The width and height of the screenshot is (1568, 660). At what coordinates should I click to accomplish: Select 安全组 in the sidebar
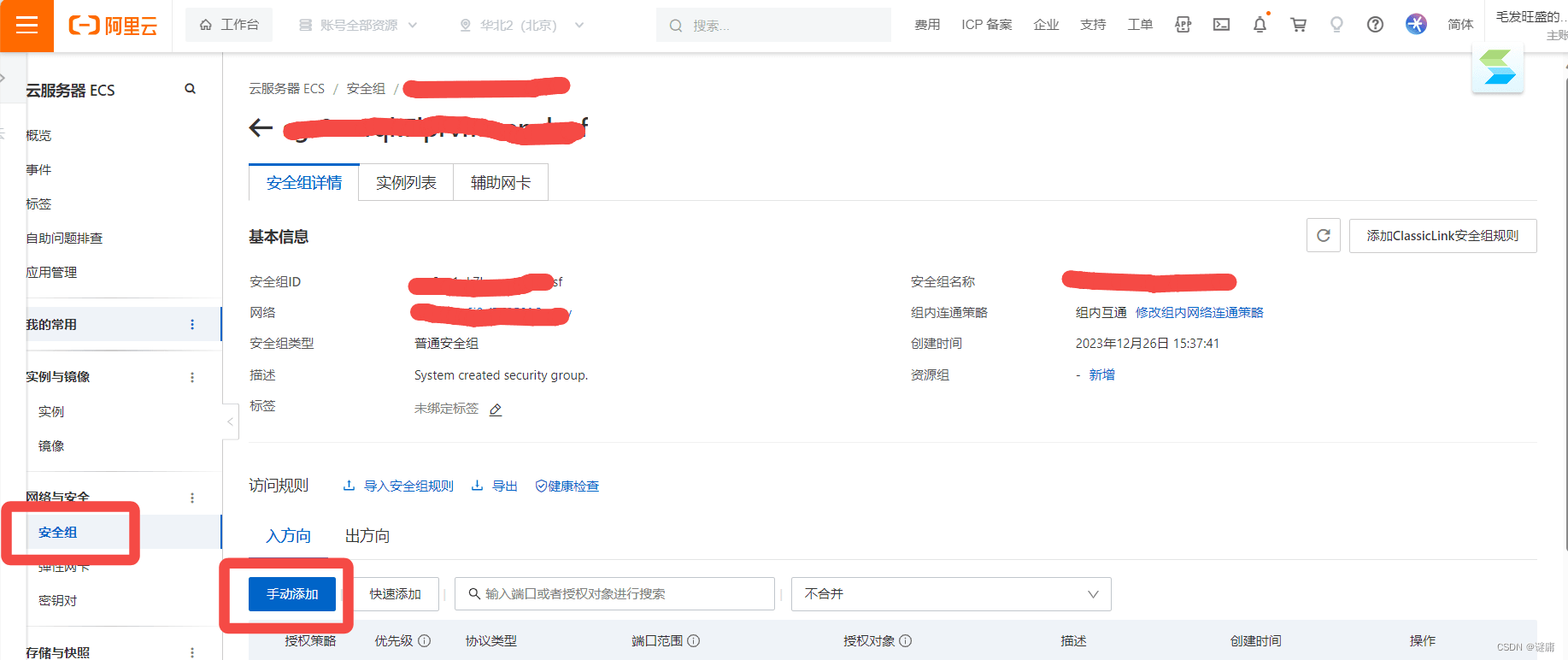tap(57, 532)
